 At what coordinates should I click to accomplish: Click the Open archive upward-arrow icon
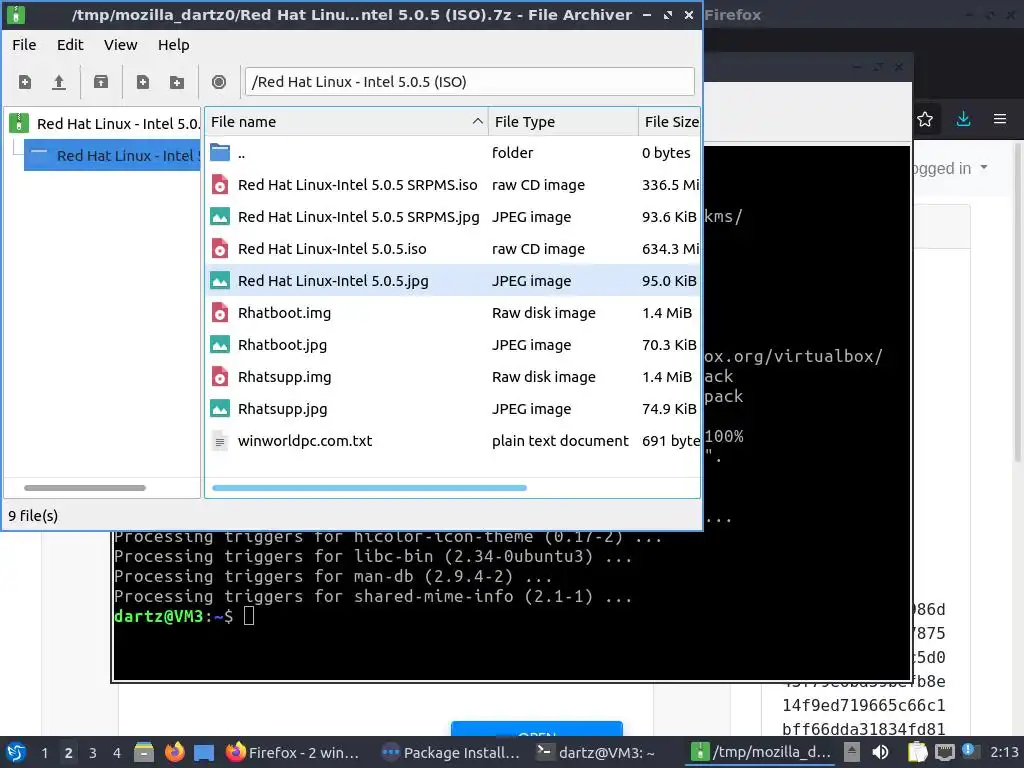coord(59,82)
